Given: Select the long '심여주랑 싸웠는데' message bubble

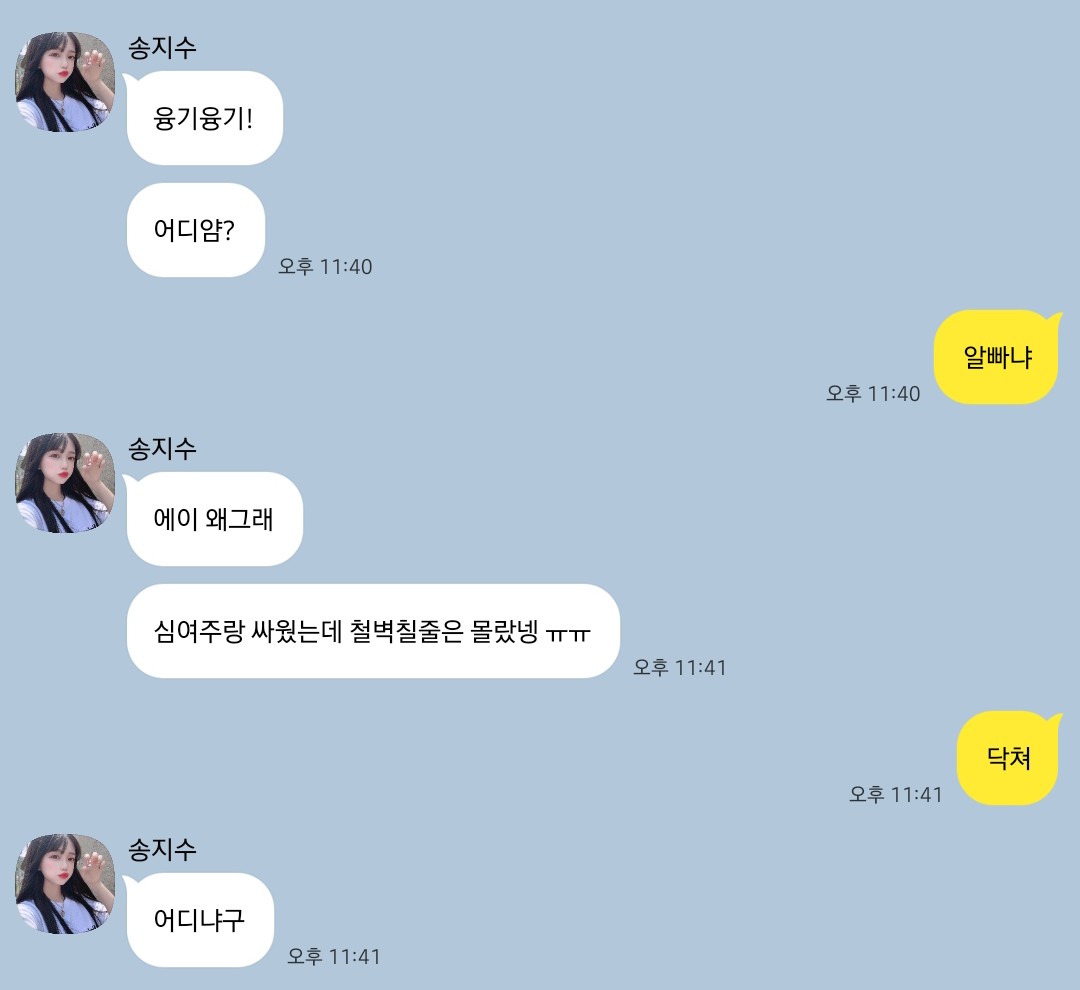Looking at the screenshot, I should 373,631.
